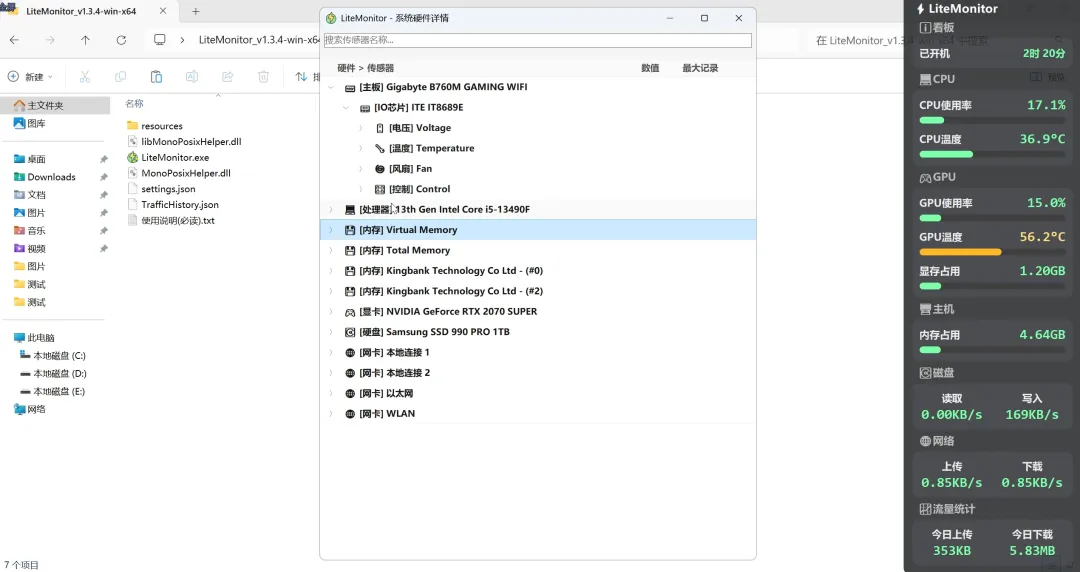This screenshot has height=572, width=1080.
Task: Click the motherboard icon beside Gigabyte B760M
Action: tap(350, 88)
